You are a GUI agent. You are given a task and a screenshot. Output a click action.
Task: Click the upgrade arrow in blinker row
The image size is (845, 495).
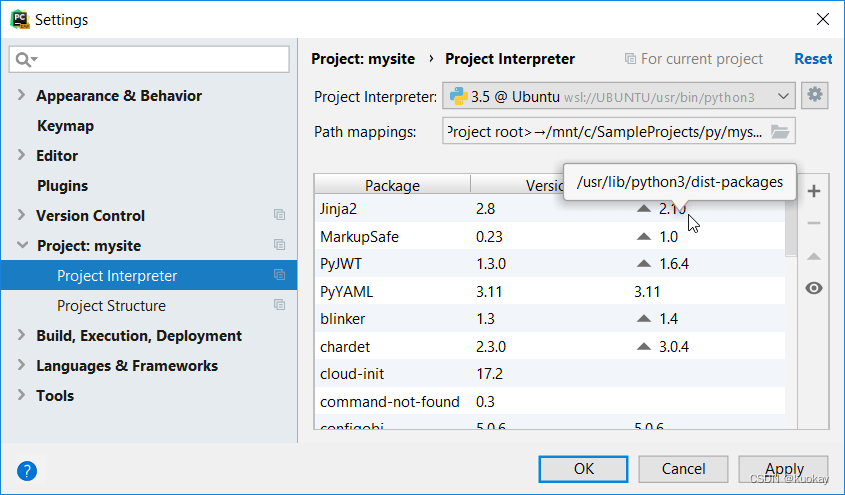(643, 318)
